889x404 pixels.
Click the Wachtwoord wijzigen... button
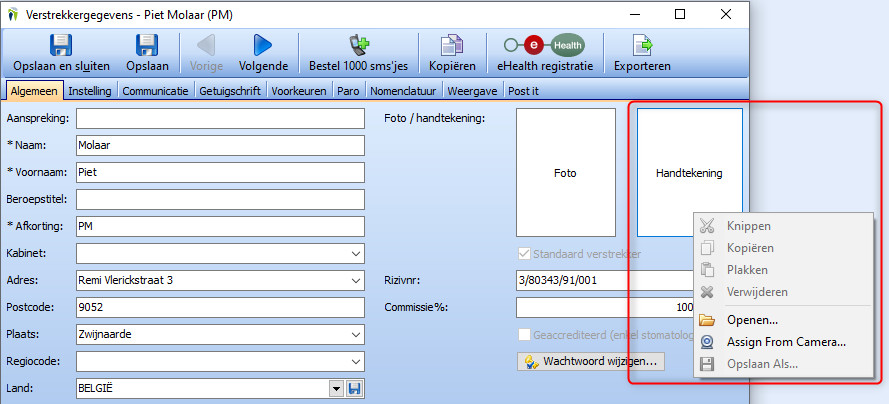click(589, 361)
